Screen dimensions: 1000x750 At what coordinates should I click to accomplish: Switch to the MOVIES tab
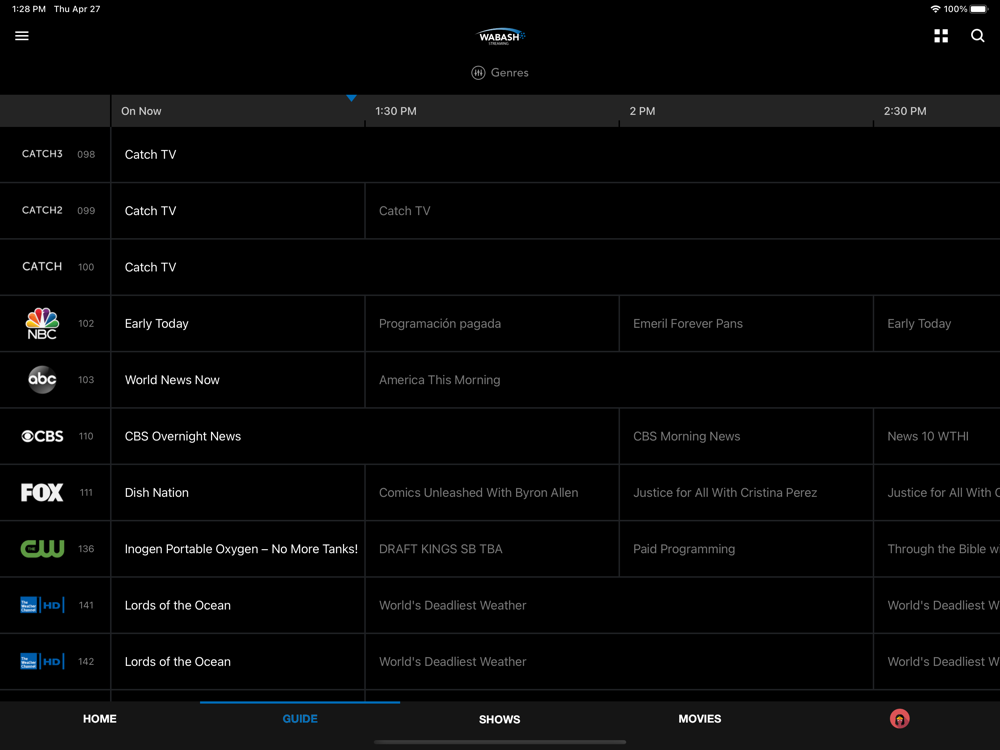coord(700,719)
